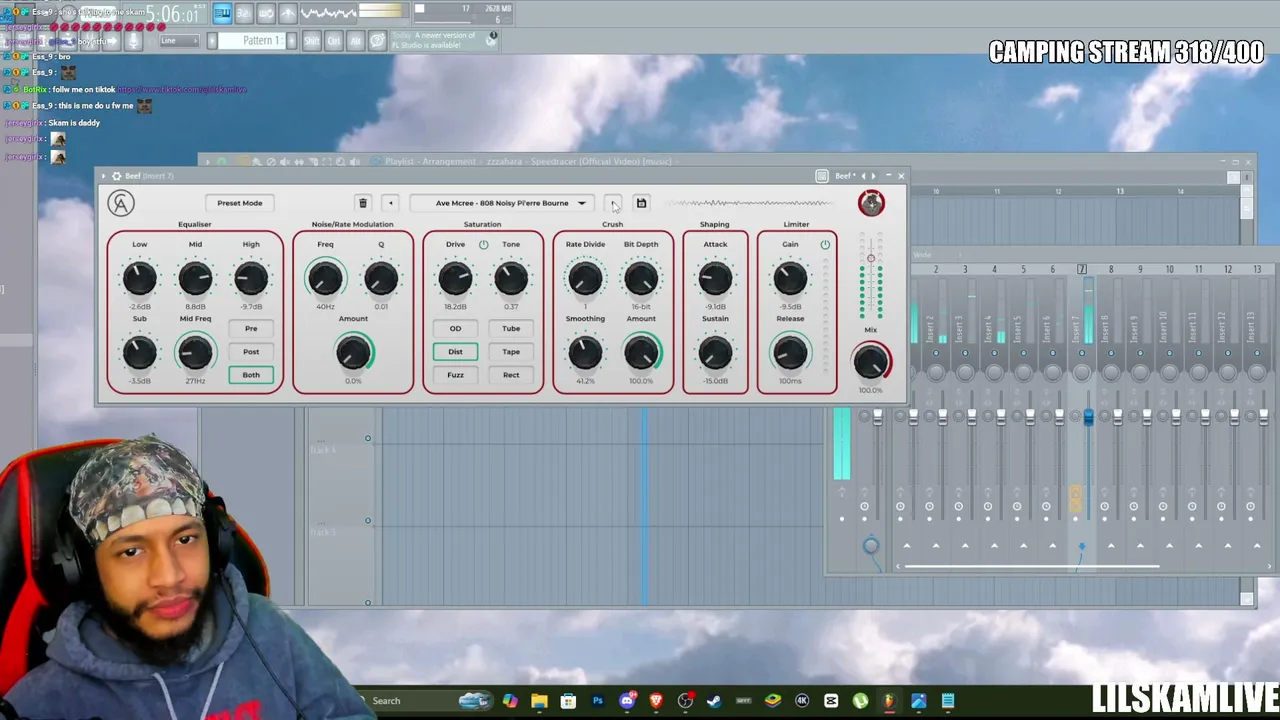Open Photoshop from the taskbar
Viewport: 1280px width, 720px height.
click(598, 701)
